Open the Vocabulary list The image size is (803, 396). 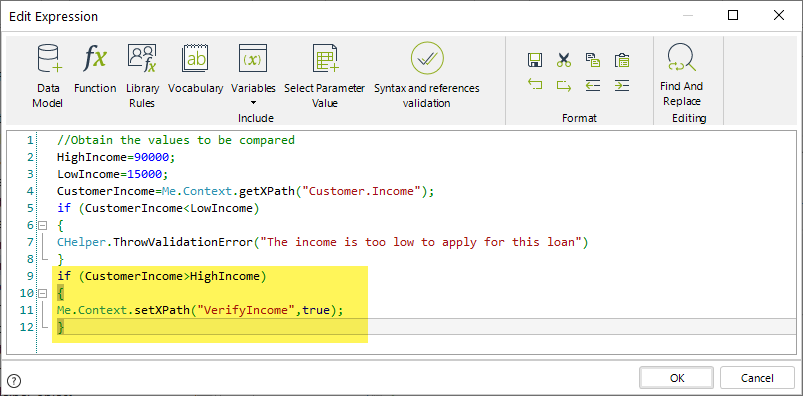(196, 69)
